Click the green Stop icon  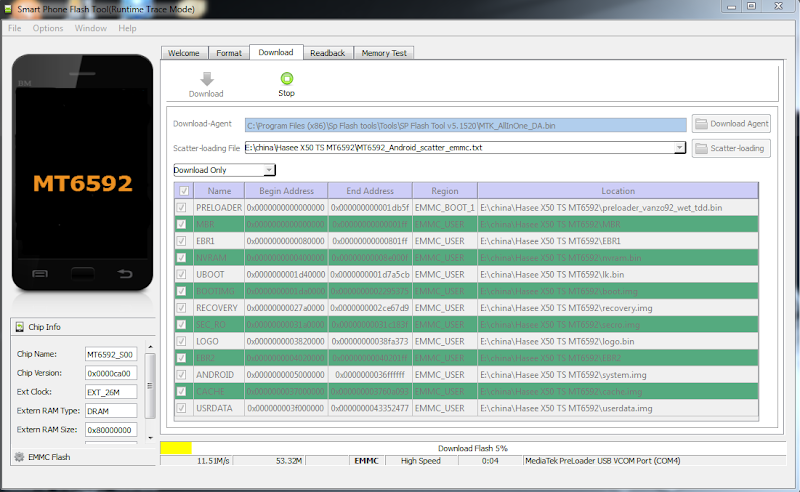click(x=287, y=79)
